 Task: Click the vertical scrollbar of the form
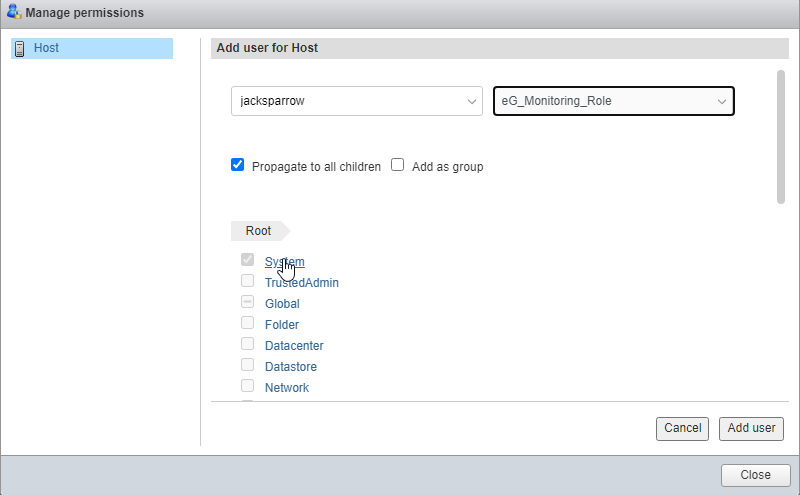(781, 137)
